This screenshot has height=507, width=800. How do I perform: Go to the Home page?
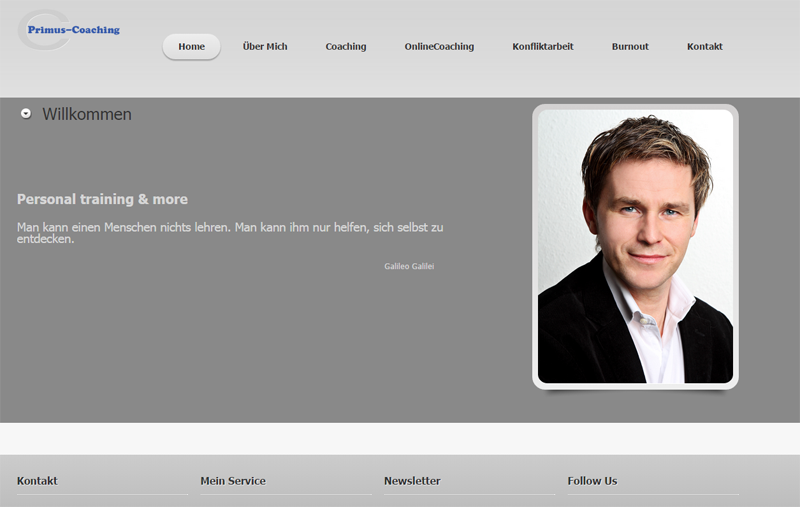pos(191,47)
